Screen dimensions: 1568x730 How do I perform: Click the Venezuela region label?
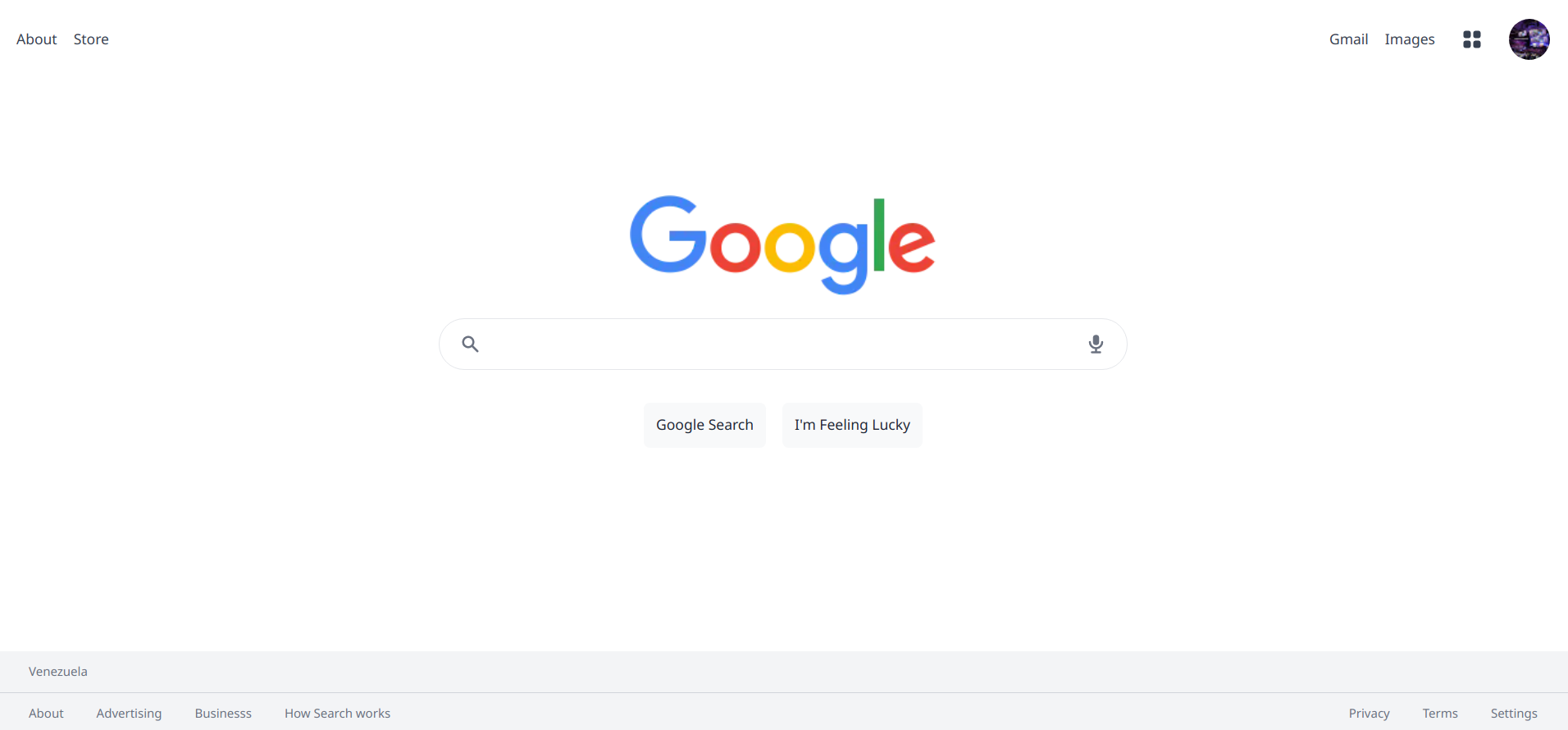coord(58,672)
